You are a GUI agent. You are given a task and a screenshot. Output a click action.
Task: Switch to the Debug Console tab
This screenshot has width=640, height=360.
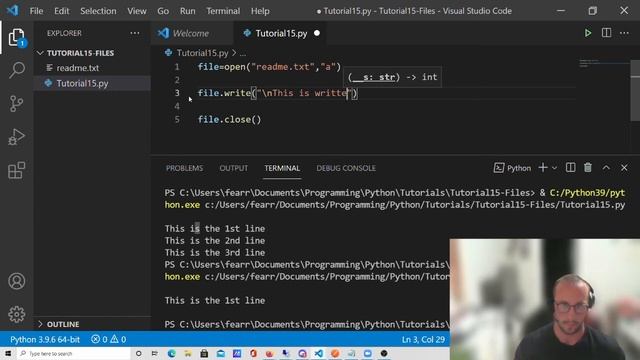pyautogui.click(x=346, y=168)
